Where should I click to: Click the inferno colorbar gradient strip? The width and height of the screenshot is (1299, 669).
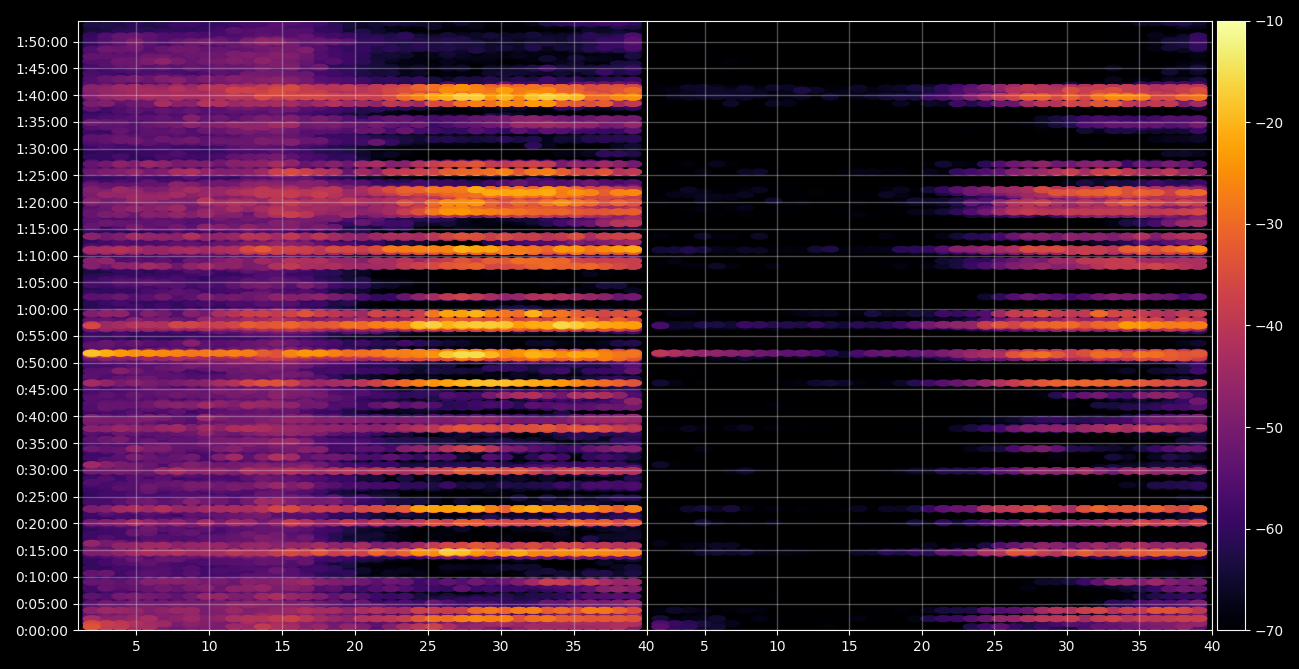(1231, 326)
